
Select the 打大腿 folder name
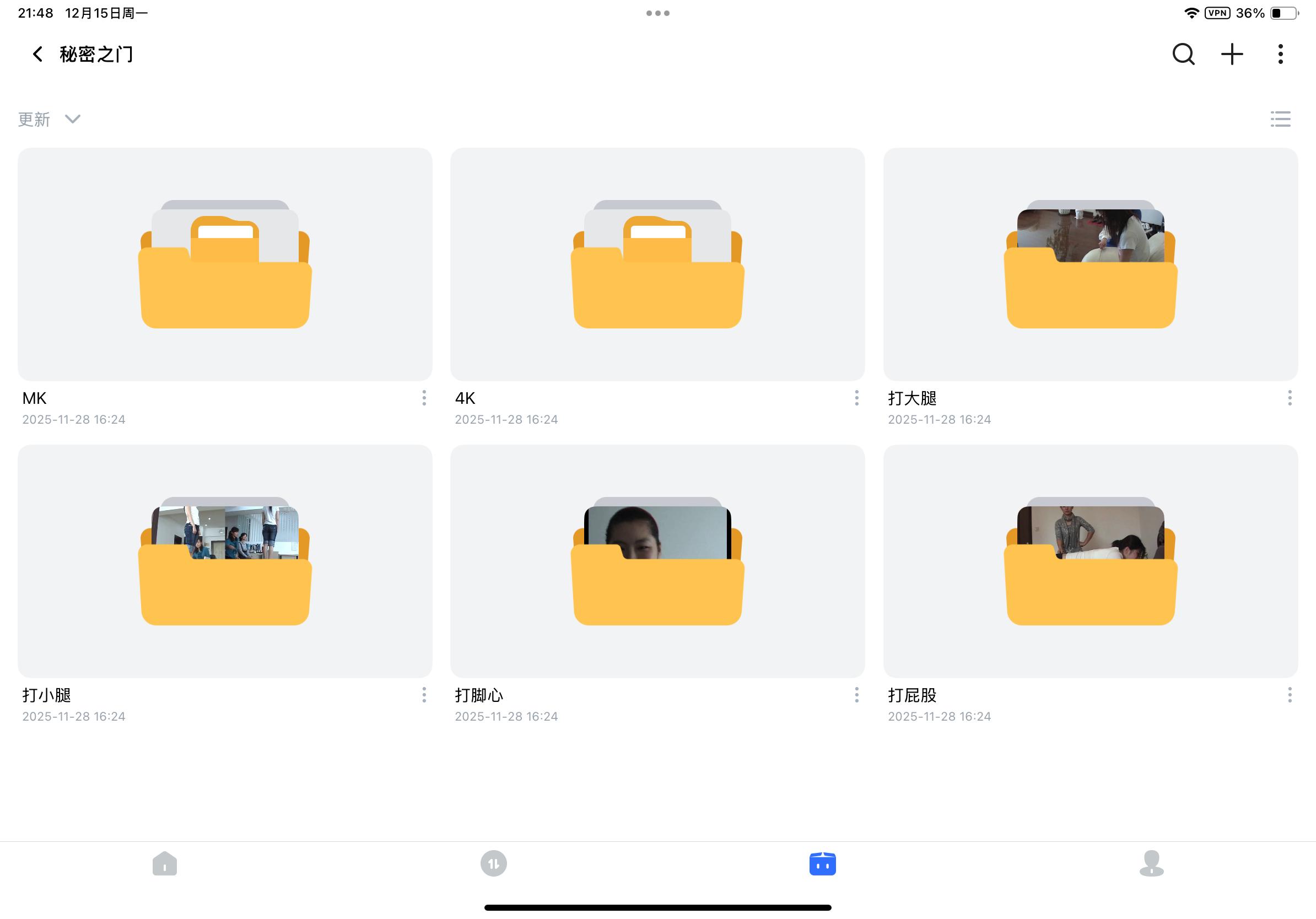[912, 398]
